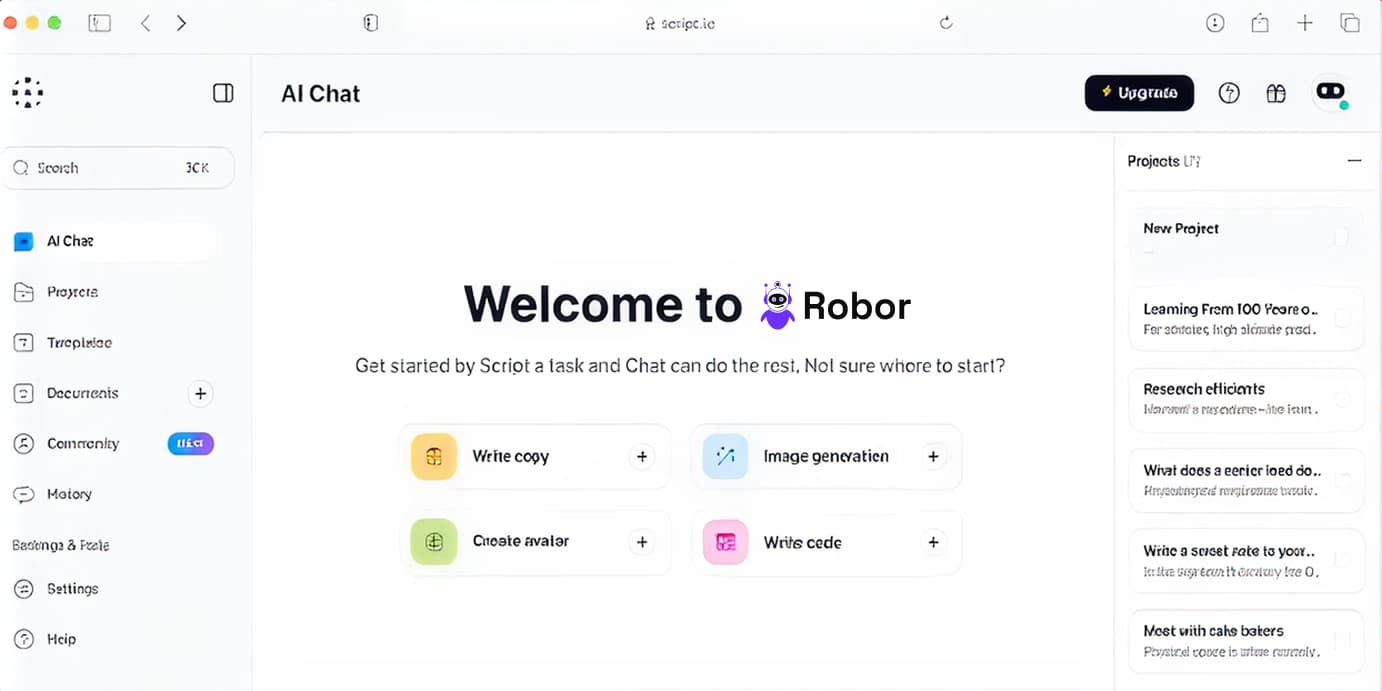1382x691 pixels.
Task: Tick the New Project checkbox
Action: tap(1341, 238)
